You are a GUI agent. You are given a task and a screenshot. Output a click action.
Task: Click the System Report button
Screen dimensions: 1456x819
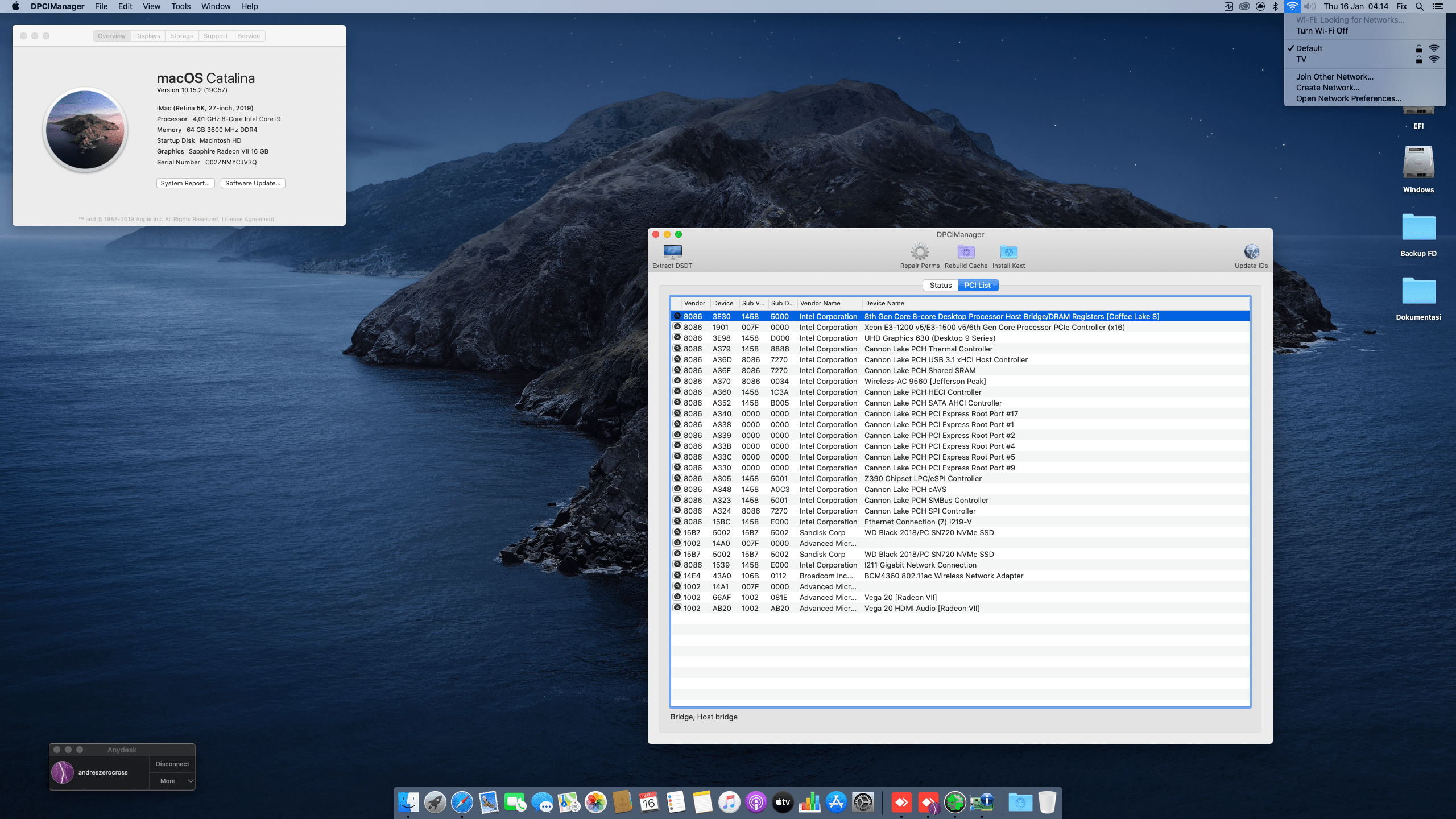[185, 183]
